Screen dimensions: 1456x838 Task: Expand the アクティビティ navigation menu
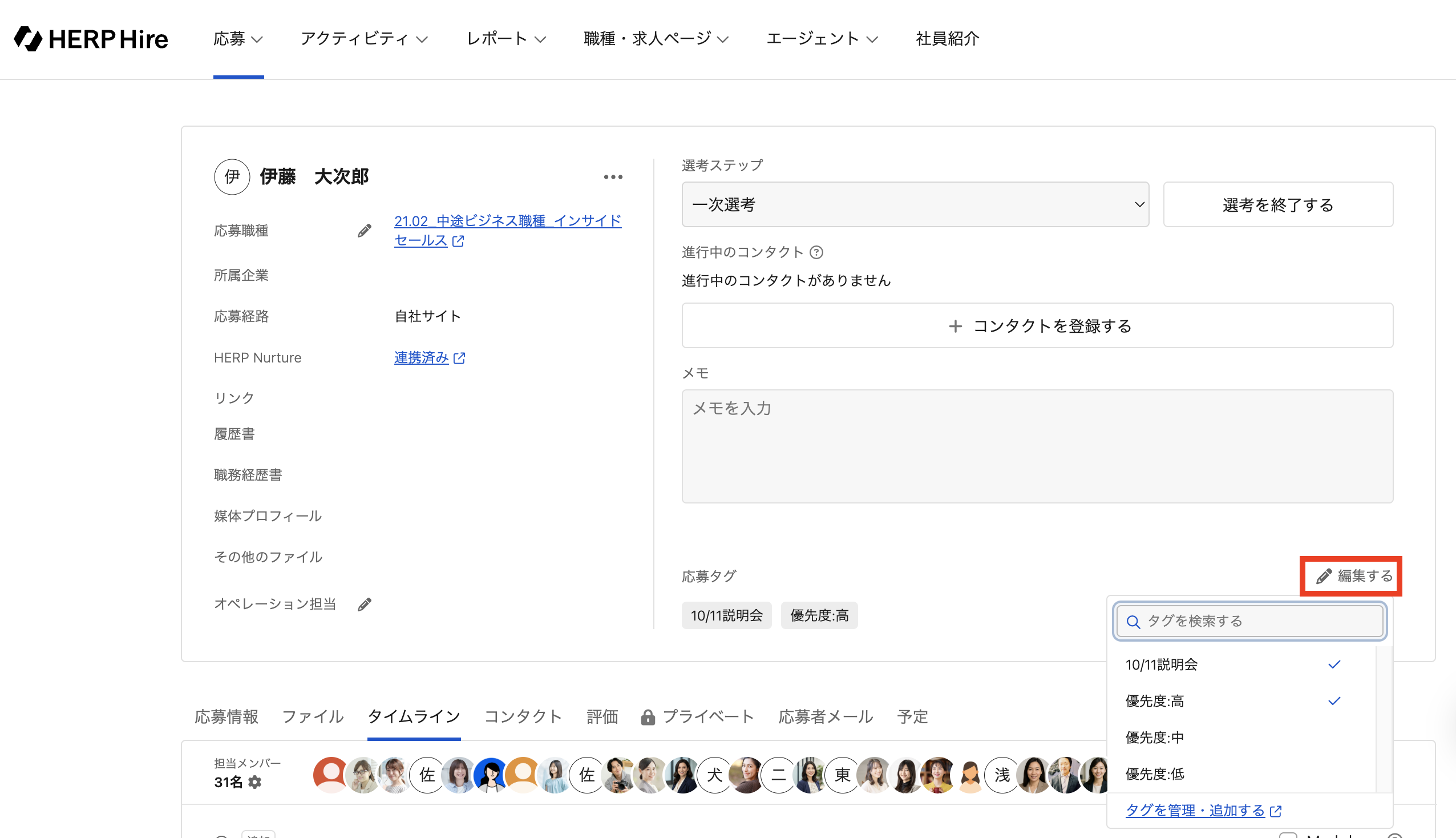[364, 39]
